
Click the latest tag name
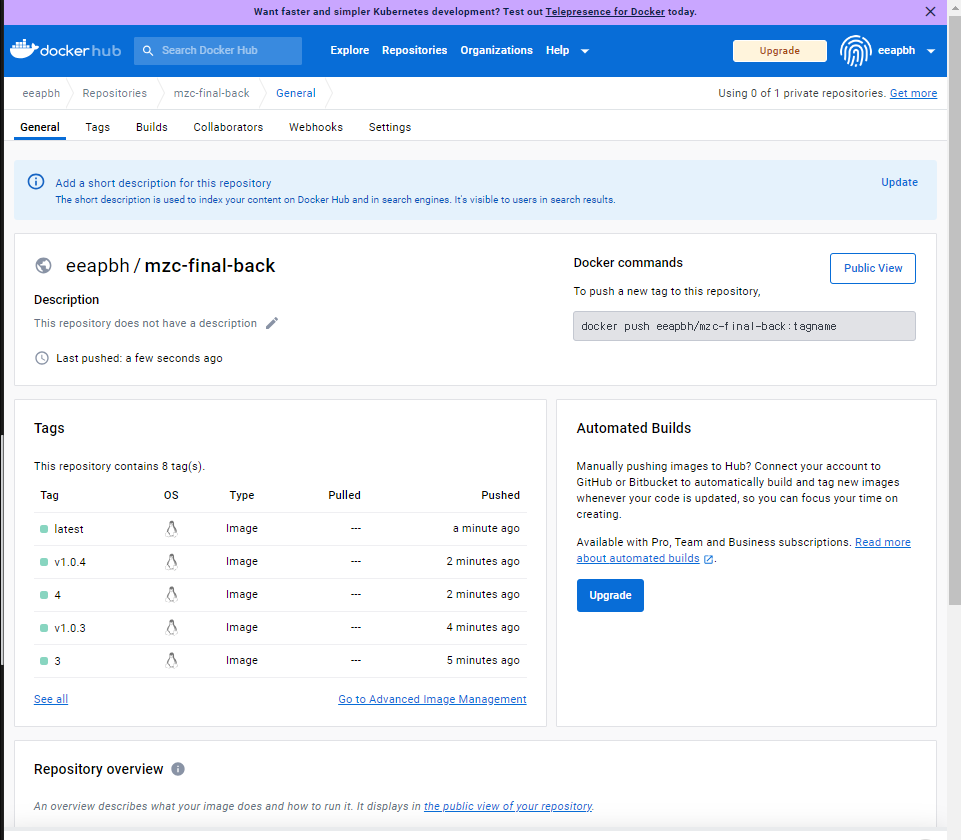click(69, 529)
